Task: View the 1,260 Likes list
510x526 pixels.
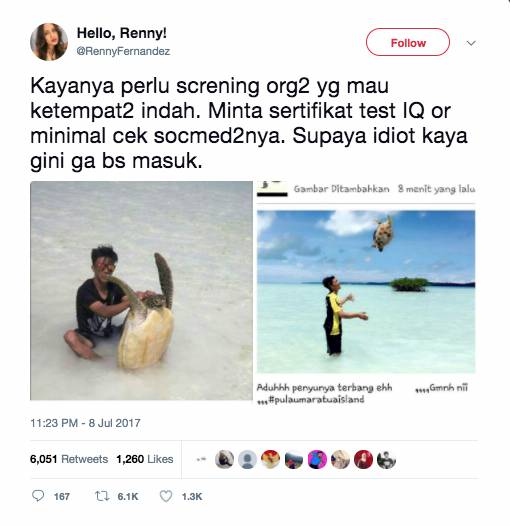Action: (x=145, y=459)
